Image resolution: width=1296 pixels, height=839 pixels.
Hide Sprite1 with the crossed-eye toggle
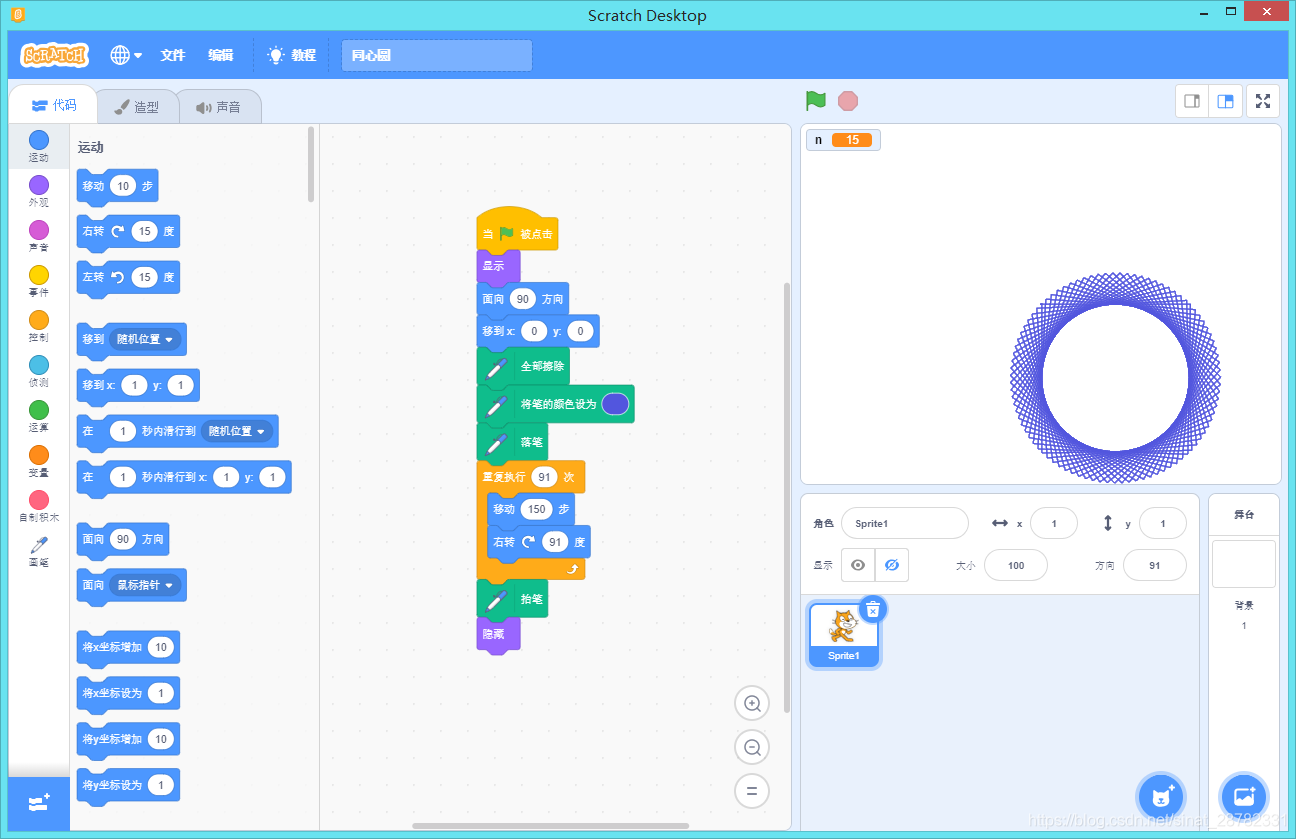tap(891, 565)
